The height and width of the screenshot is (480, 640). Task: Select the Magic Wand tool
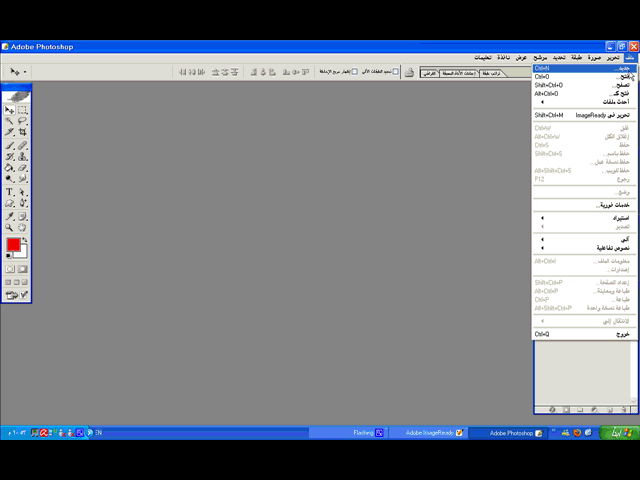[x=10, y=121]
